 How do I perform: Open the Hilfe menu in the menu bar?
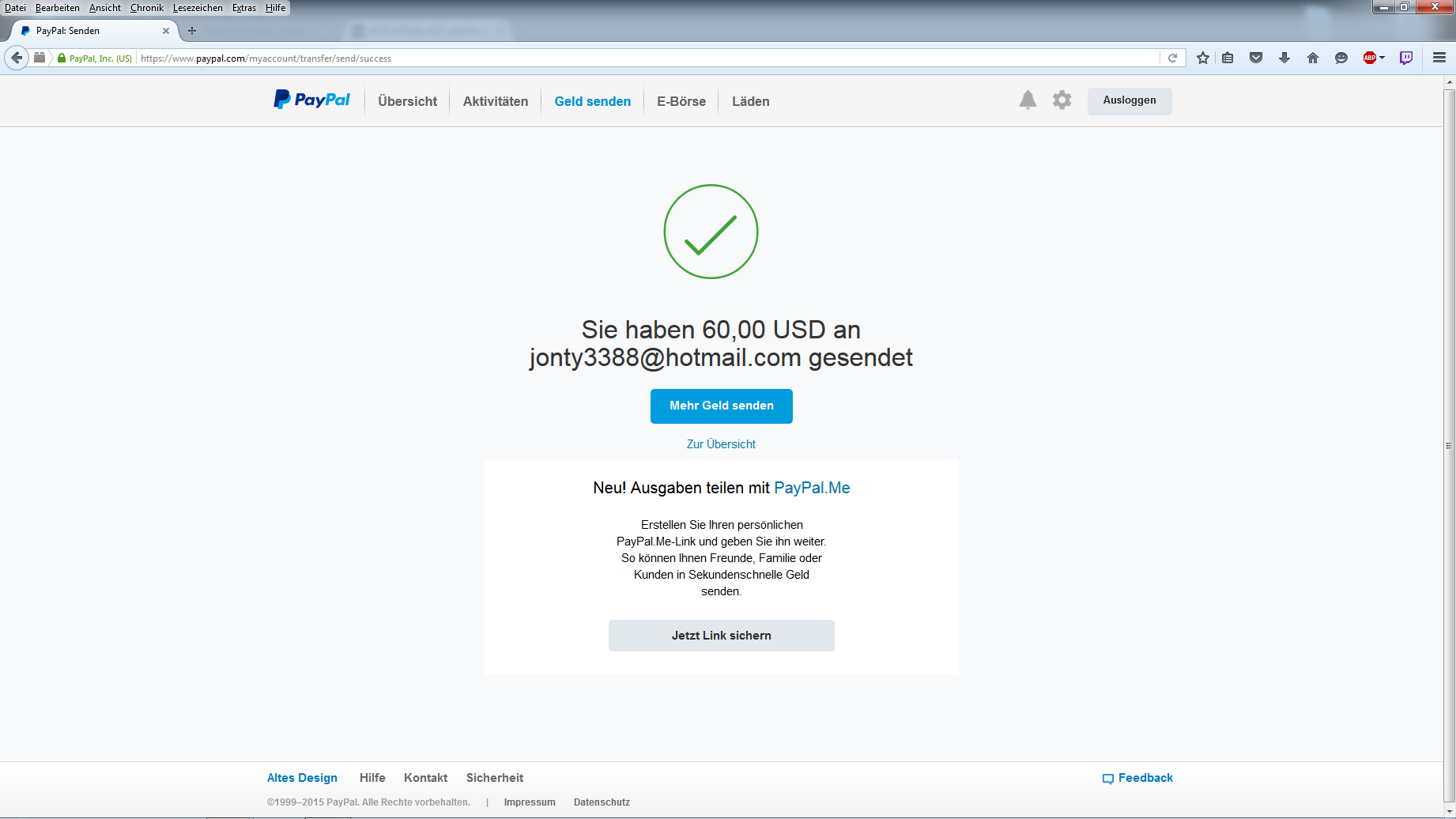click(x=276, y=8)
